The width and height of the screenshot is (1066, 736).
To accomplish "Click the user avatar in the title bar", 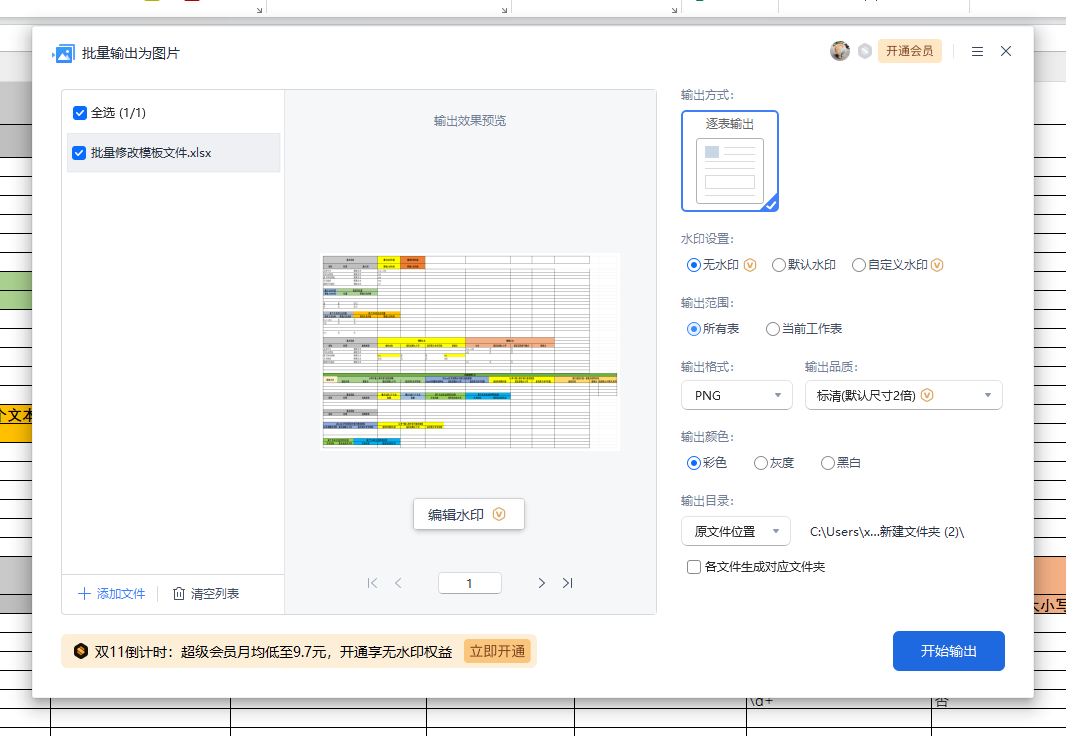I will pos(840,51).
